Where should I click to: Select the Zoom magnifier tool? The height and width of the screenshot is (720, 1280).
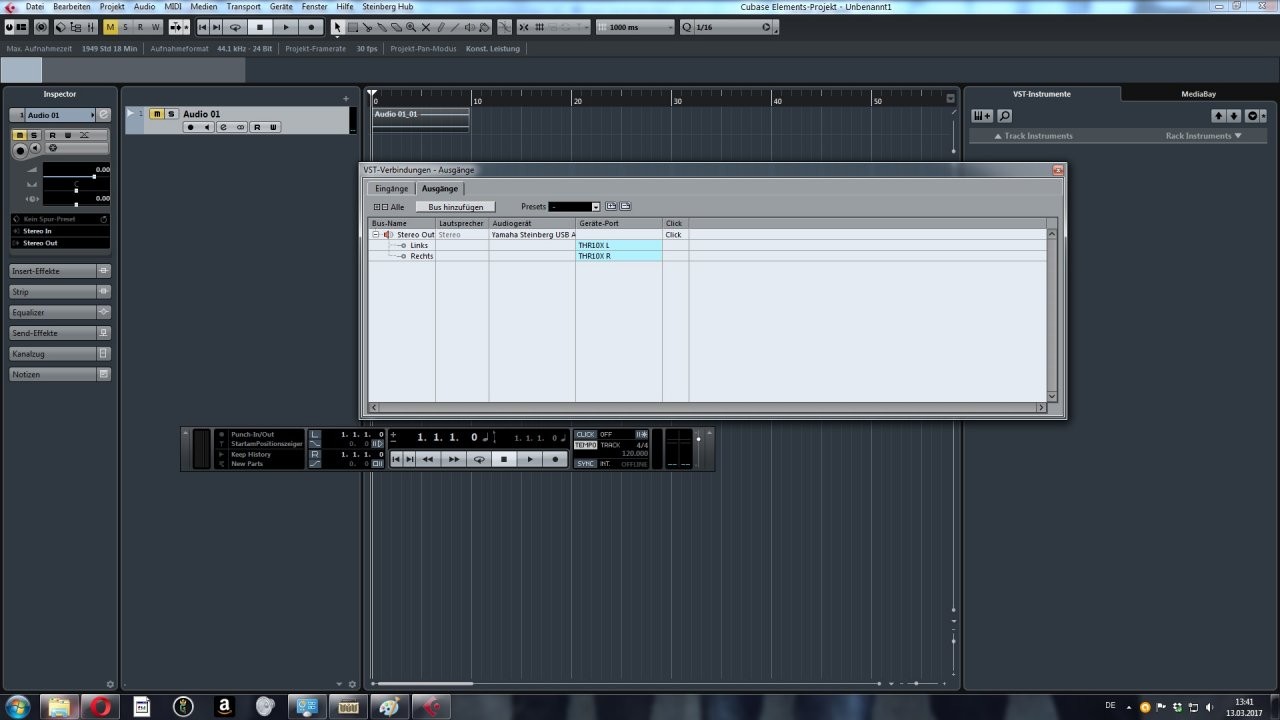click(x=411, y=27)
